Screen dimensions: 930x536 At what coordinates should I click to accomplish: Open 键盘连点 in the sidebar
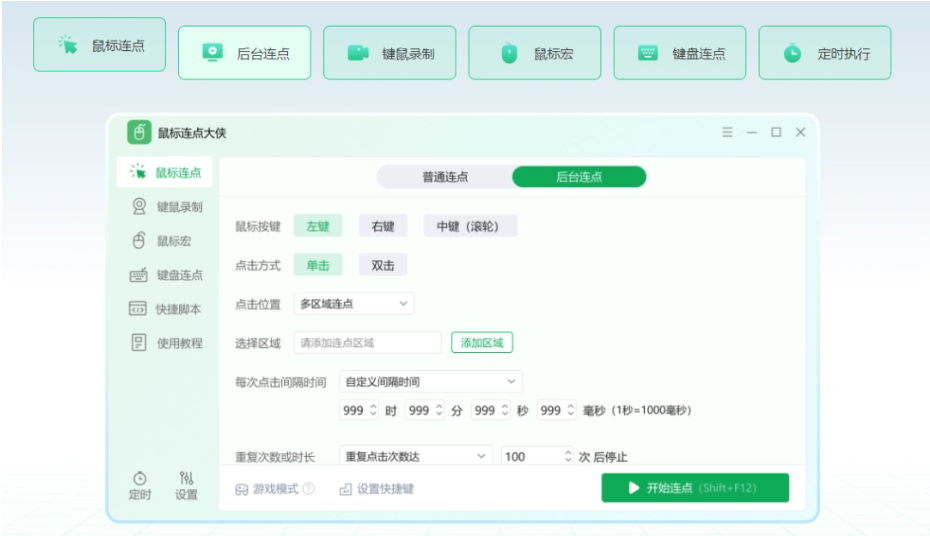(x=164, y=275)
